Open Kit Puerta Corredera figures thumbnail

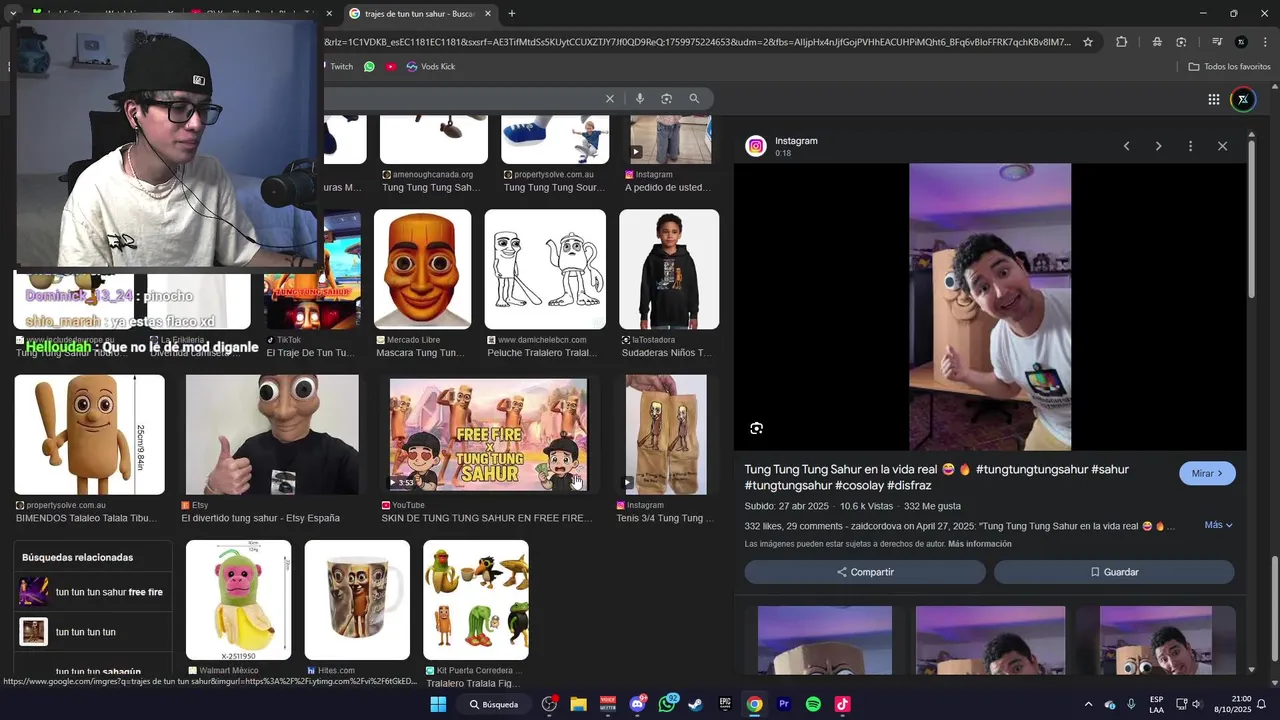point(476,600)
